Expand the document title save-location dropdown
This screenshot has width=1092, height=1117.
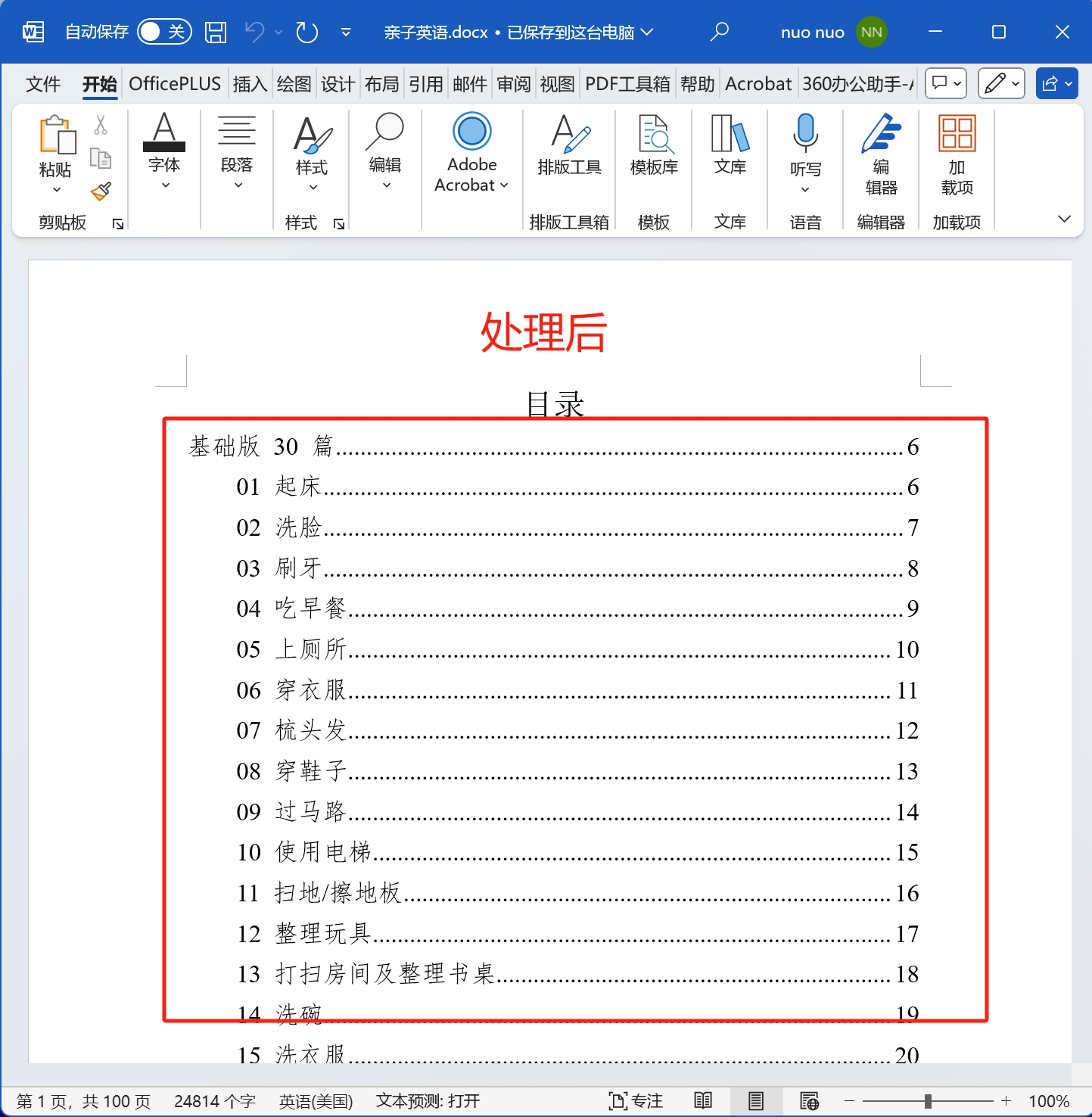pyautogui.click(x=647, y=32)
